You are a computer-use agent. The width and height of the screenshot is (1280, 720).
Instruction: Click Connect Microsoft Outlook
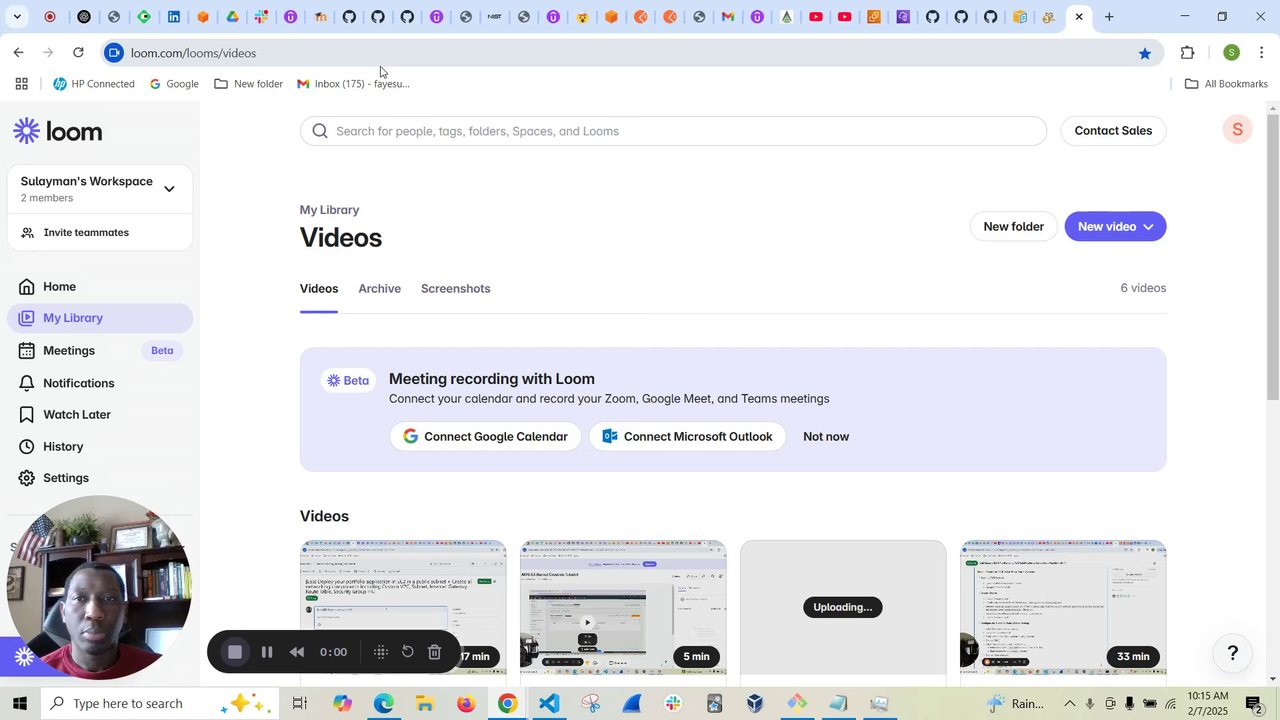(687, 437)
